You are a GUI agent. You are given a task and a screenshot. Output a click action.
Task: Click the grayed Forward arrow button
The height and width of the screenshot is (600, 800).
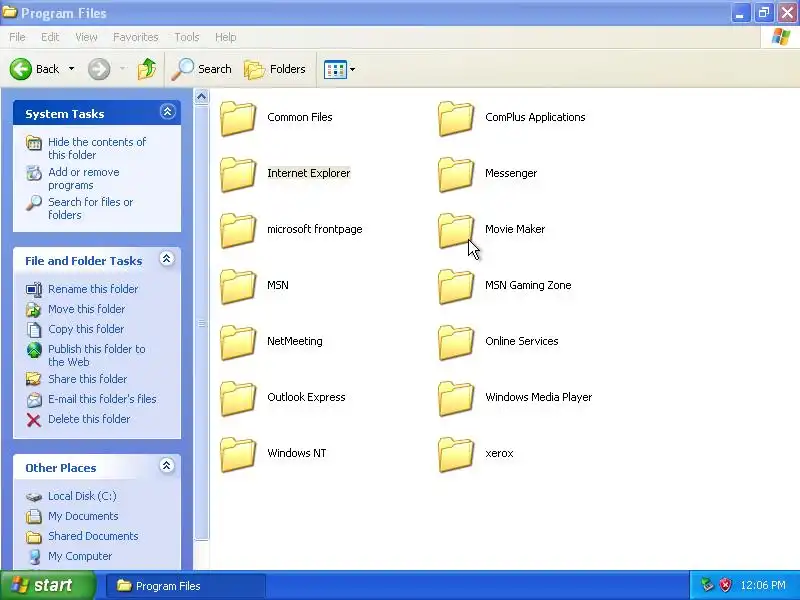tap(99, 69)
